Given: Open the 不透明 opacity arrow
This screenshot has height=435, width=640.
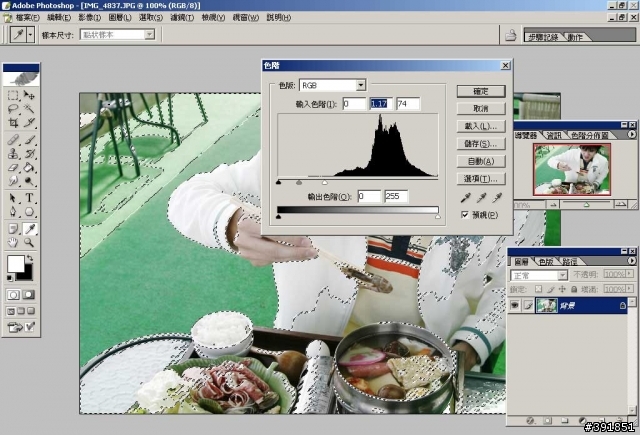Looking at the screenshot, I should tap(630, 274).
